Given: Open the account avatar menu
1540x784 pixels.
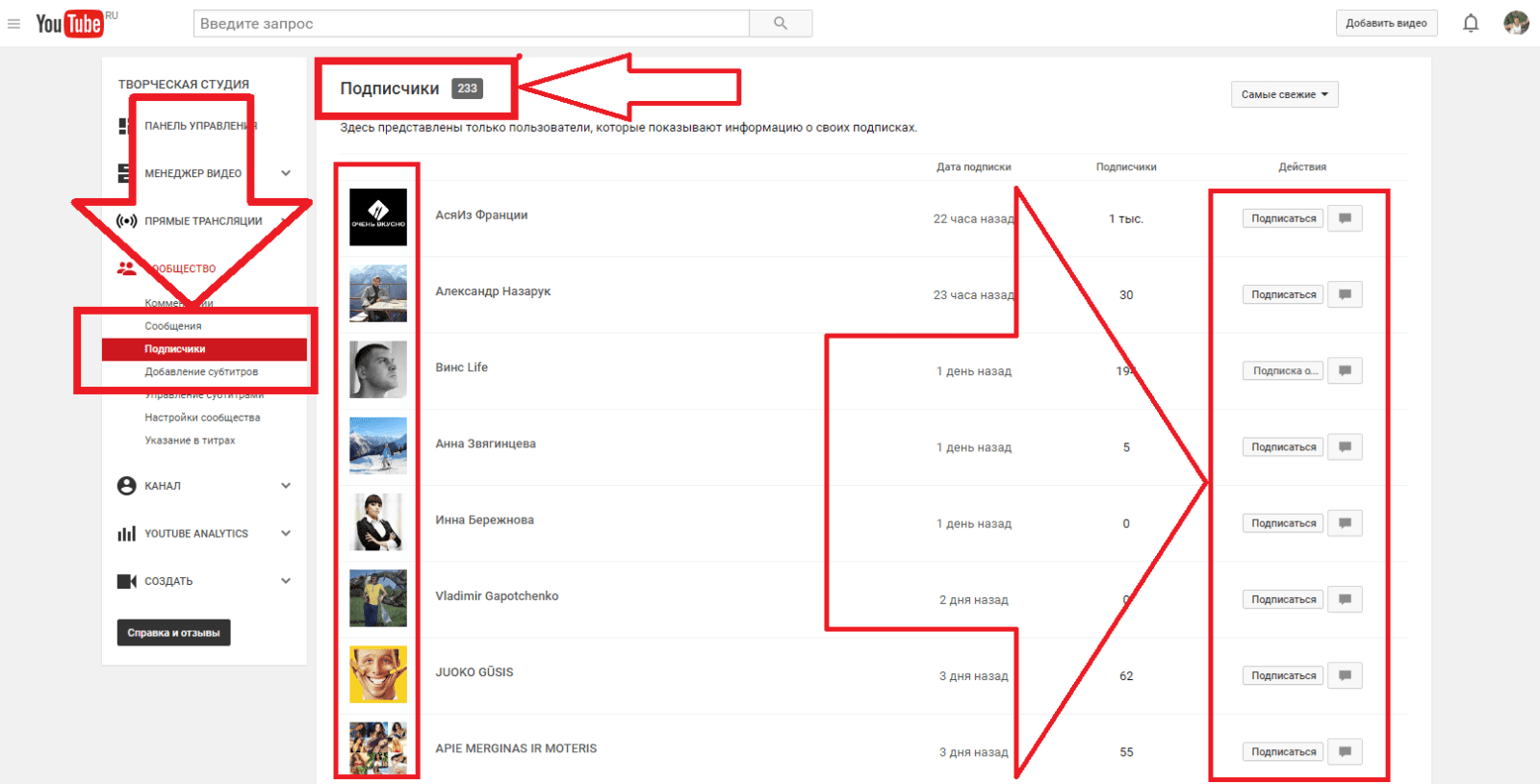Looking at the screenshot, I should [1516, 23].
